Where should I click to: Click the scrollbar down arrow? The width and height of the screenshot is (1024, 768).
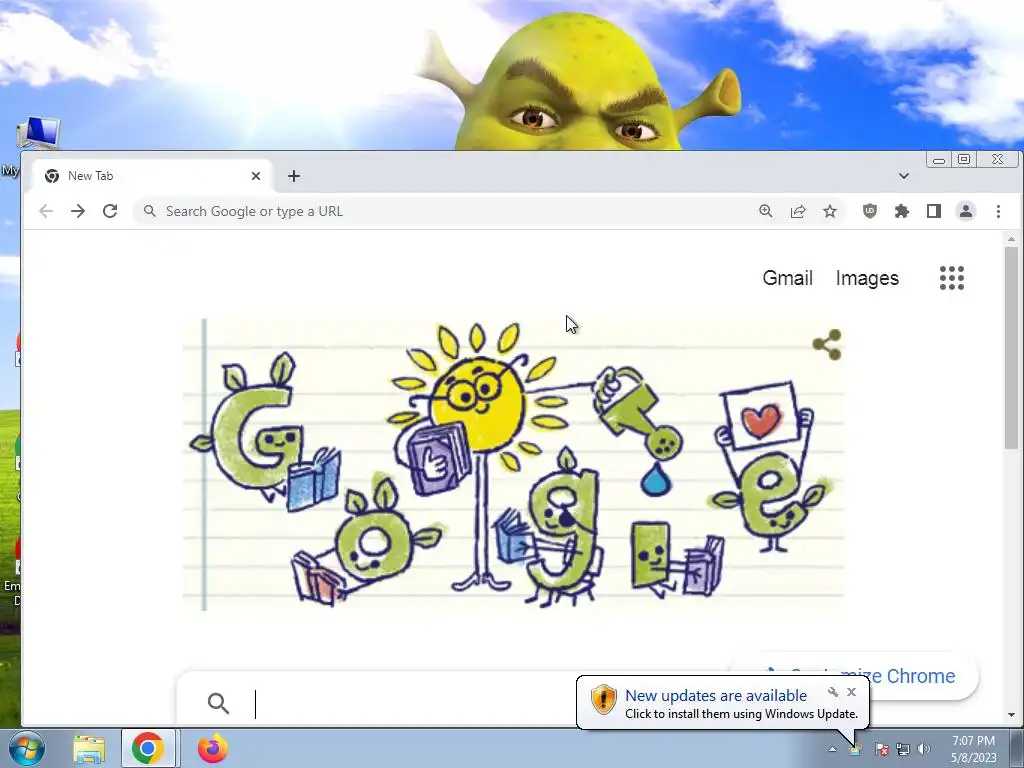(1011, 715)
